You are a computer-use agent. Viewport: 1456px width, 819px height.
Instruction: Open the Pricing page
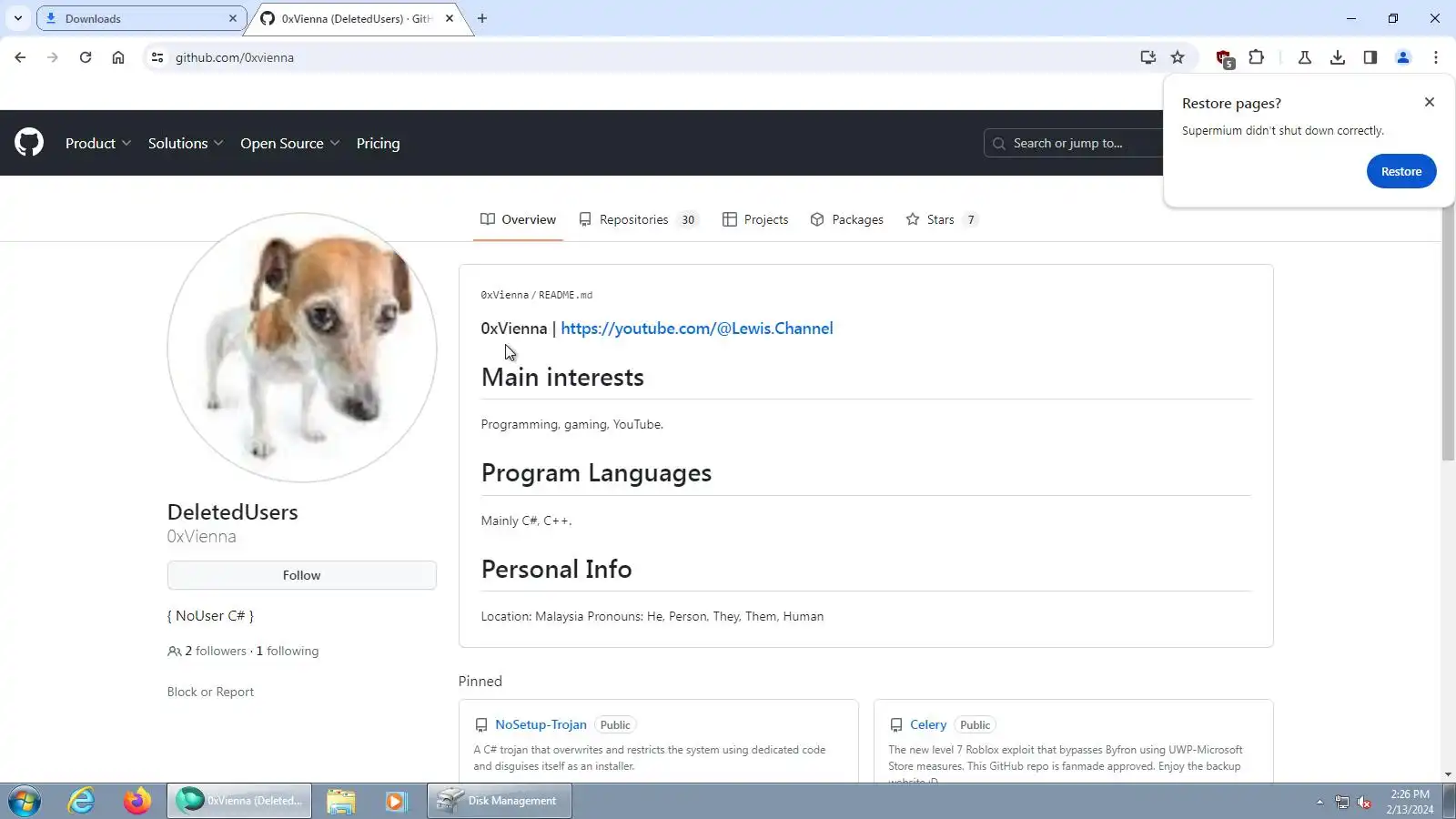click(x=378, y=143)
